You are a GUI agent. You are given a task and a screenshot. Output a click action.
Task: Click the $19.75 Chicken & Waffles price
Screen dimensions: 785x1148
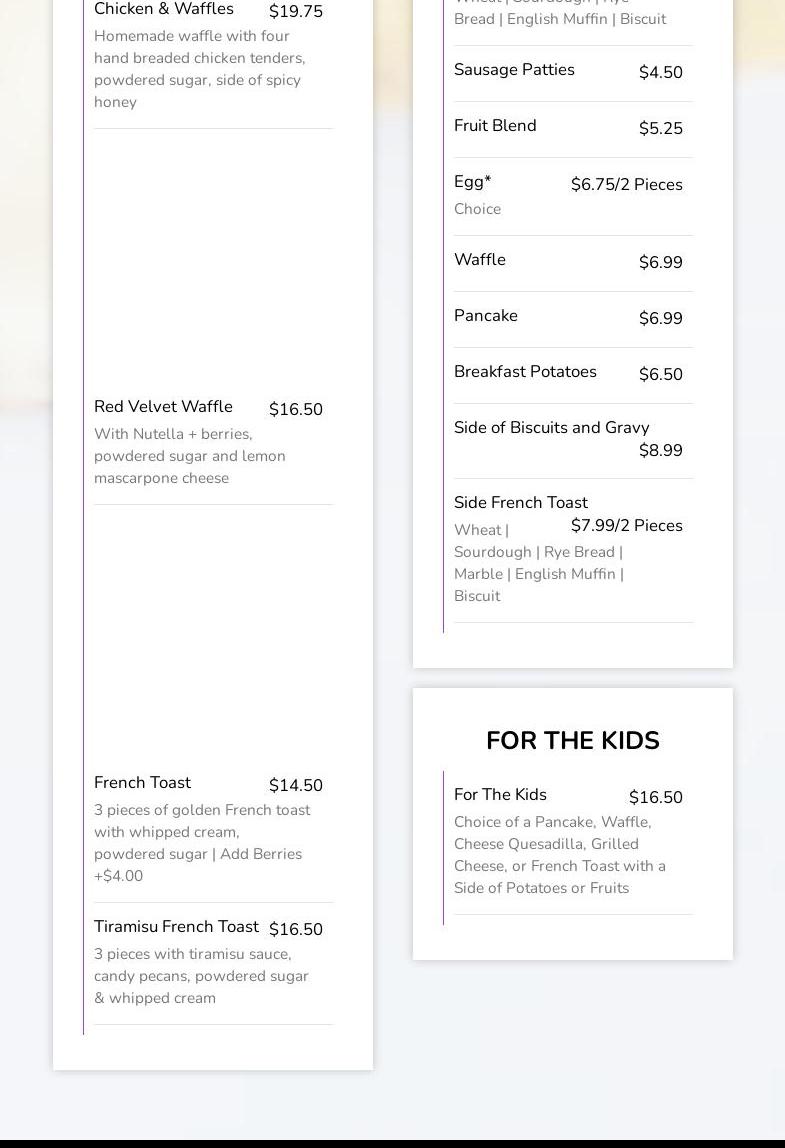coord(296,12)
